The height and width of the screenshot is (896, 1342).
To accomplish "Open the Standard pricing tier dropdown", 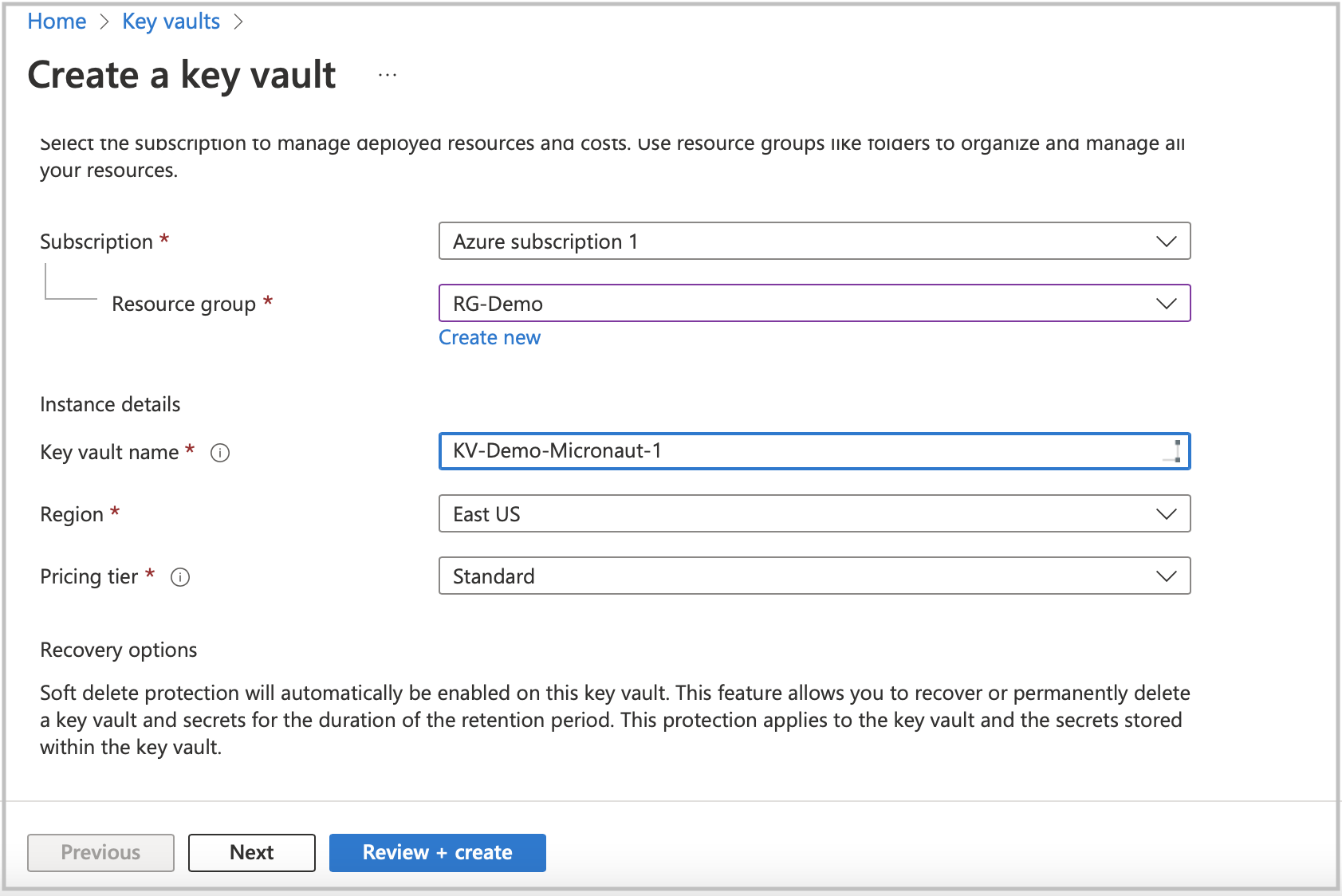I will (x=814, y=576).
